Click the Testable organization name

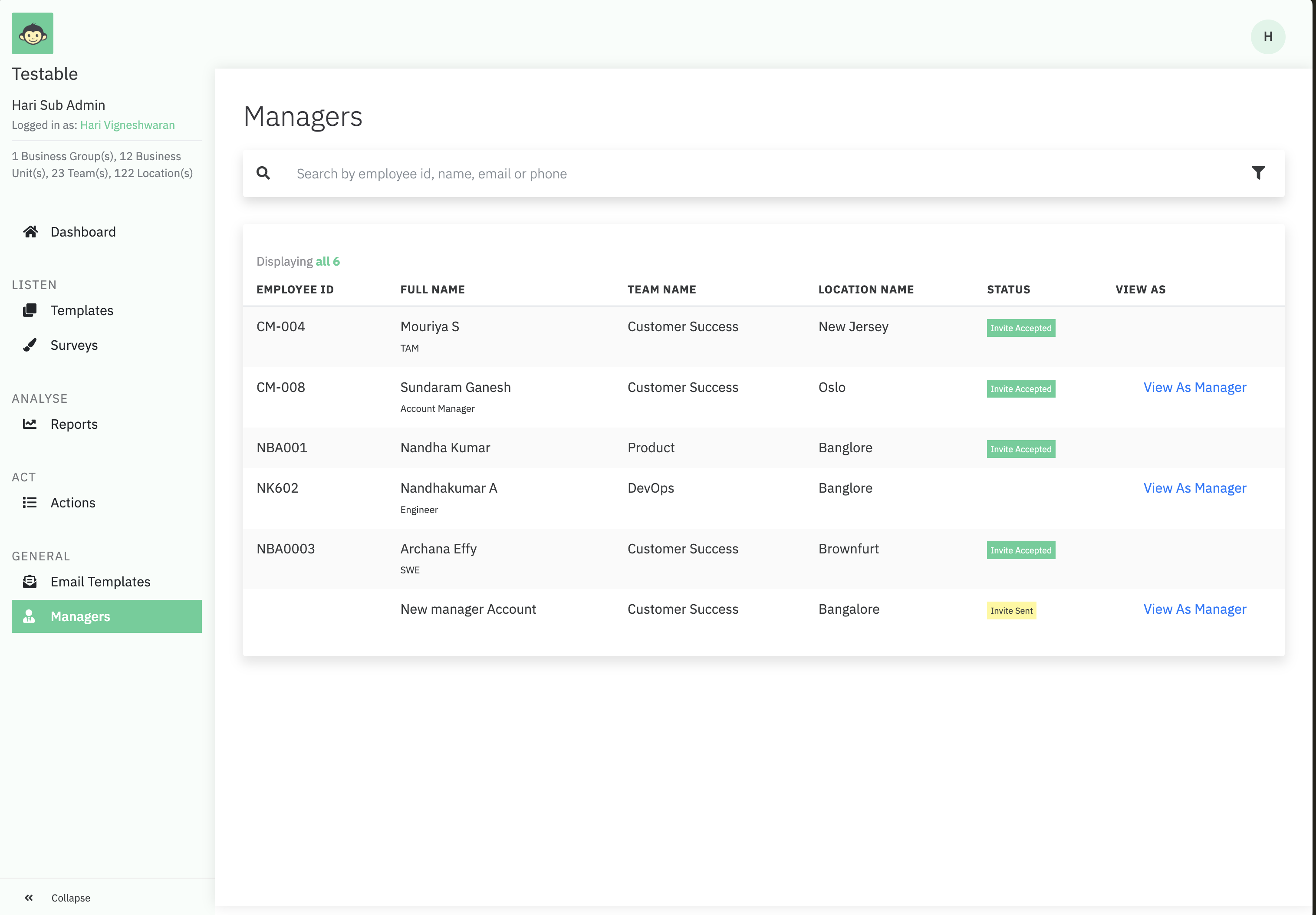pyautogui.click(x=45, y=74)
